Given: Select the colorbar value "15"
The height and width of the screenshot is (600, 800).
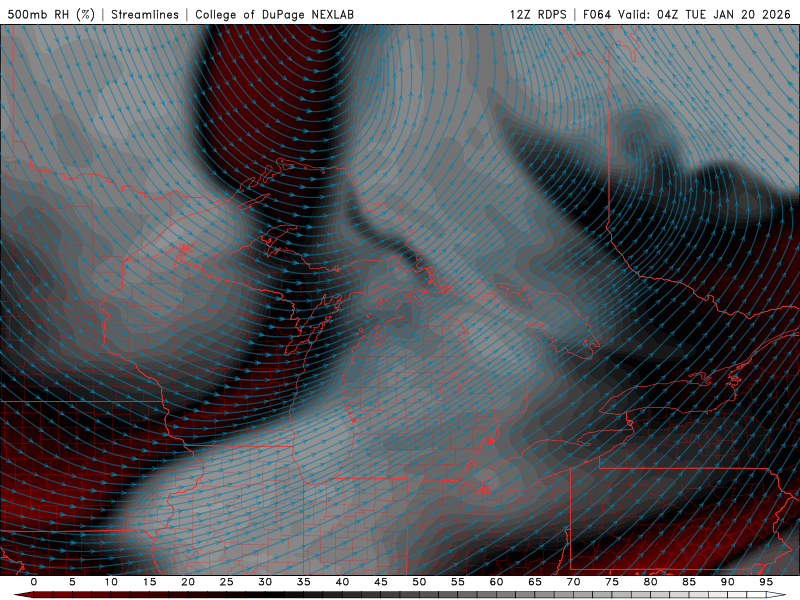Looking at the screenshot, I should click(x=149, y=582).
